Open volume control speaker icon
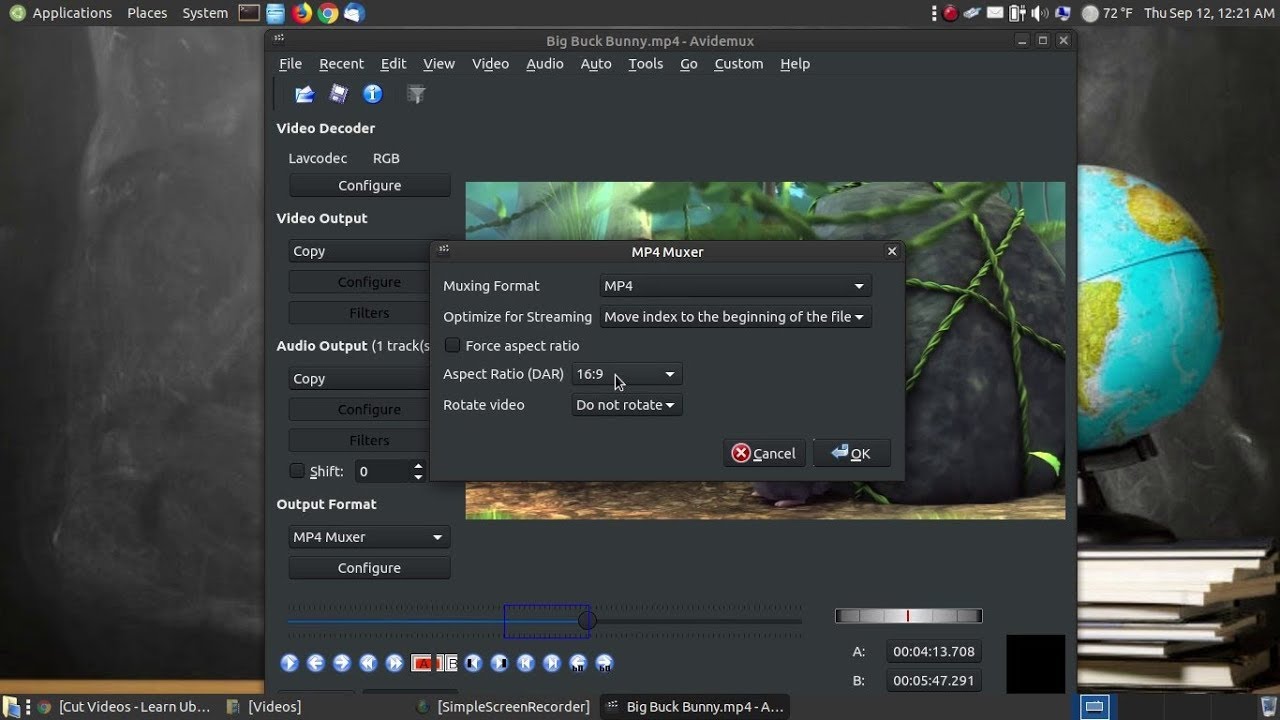This screenshot has height=720, width=1280. click(1040, 13)
